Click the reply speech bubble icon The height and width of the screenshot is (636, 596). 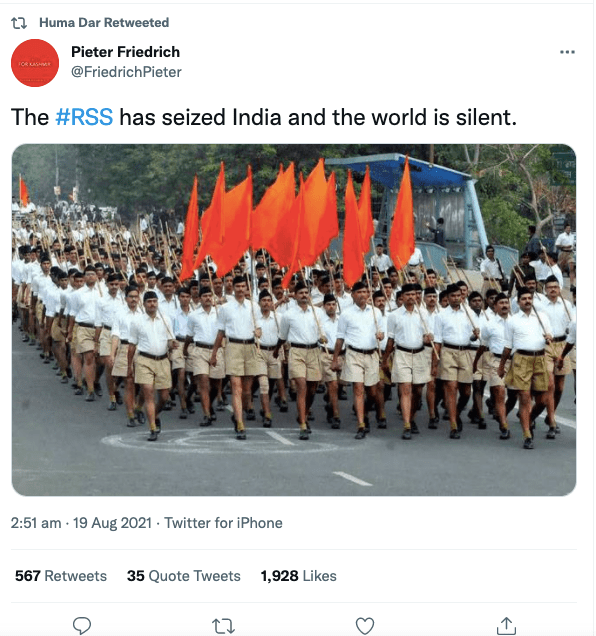[82, 625]
